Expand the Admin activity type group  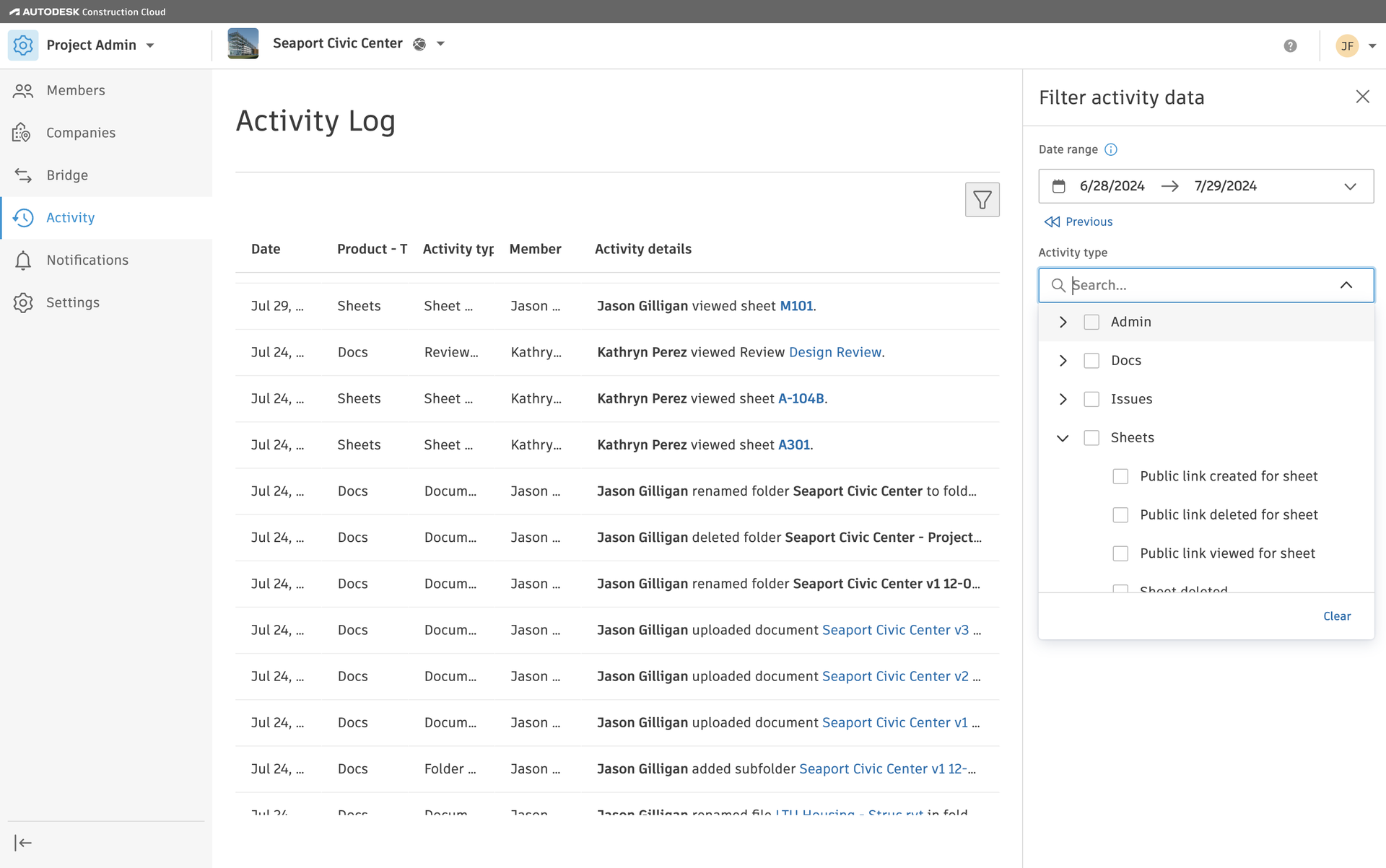click(1062, 322)
